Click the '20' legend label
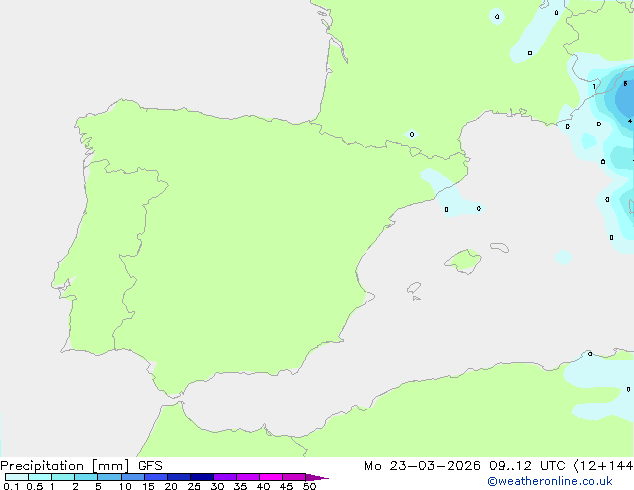 tap(171, 486)
